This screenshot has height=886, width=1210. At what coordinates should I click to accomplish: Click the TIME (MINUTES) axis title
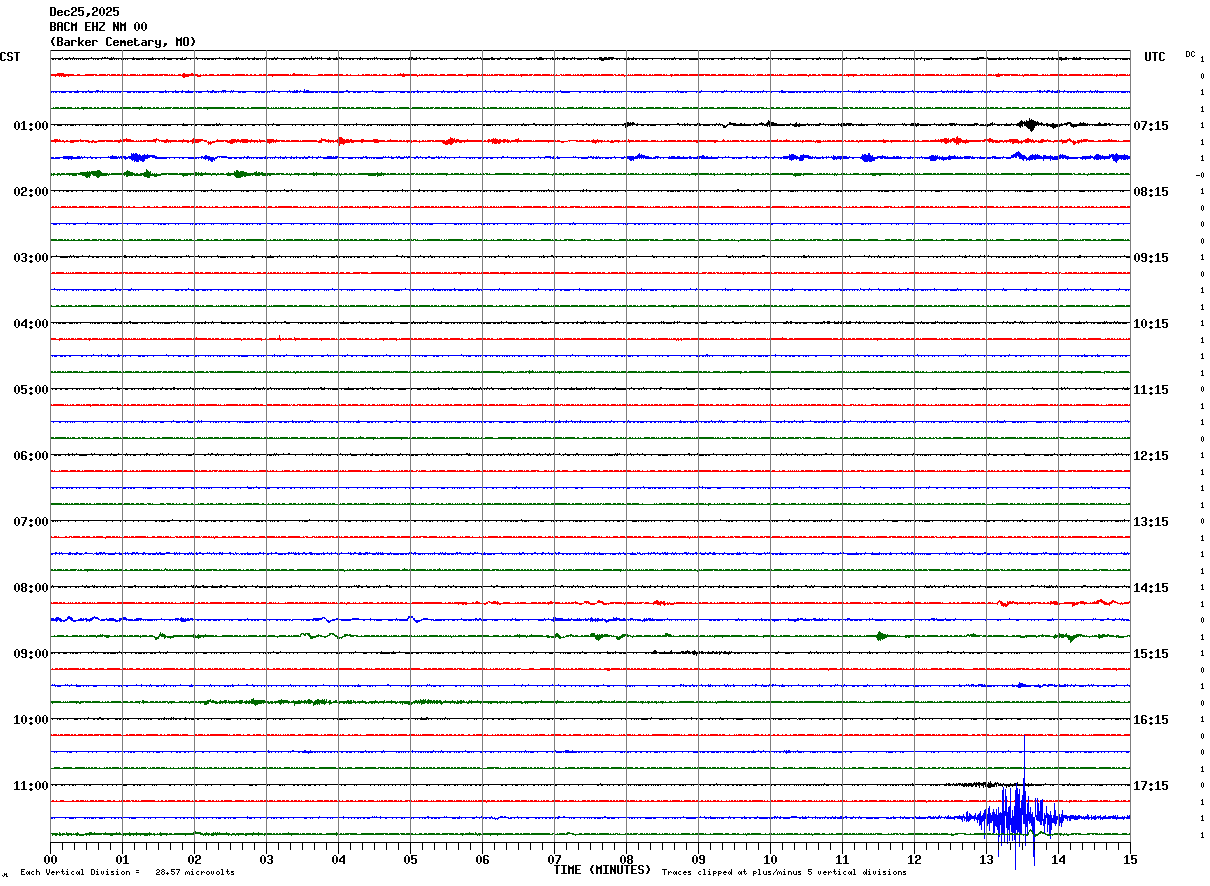[x=602, y=870]
